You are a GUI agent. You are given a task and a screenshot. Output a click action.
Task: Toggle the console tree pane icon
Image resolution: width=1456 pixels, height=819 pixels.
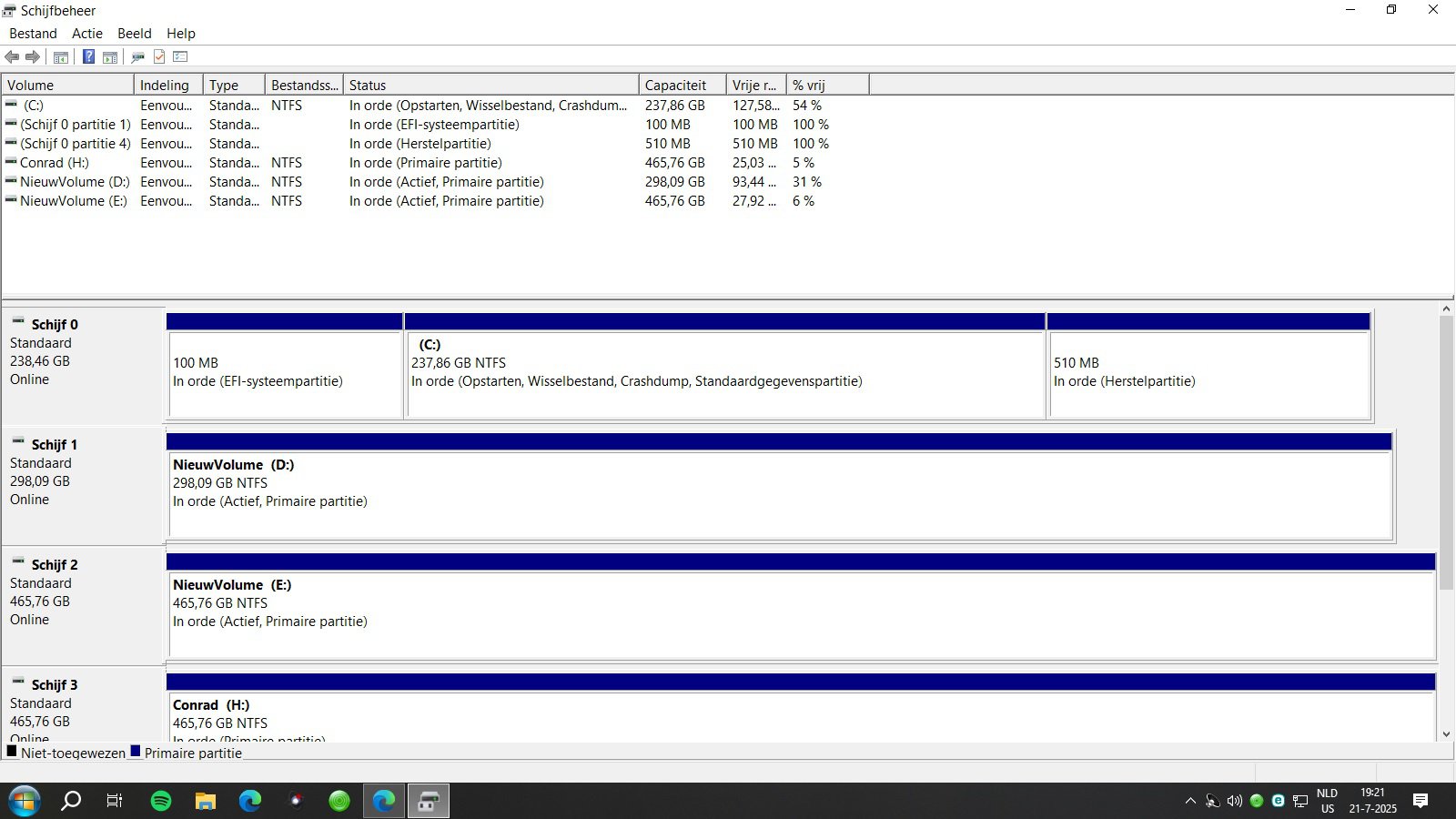(x=61, y=57)
